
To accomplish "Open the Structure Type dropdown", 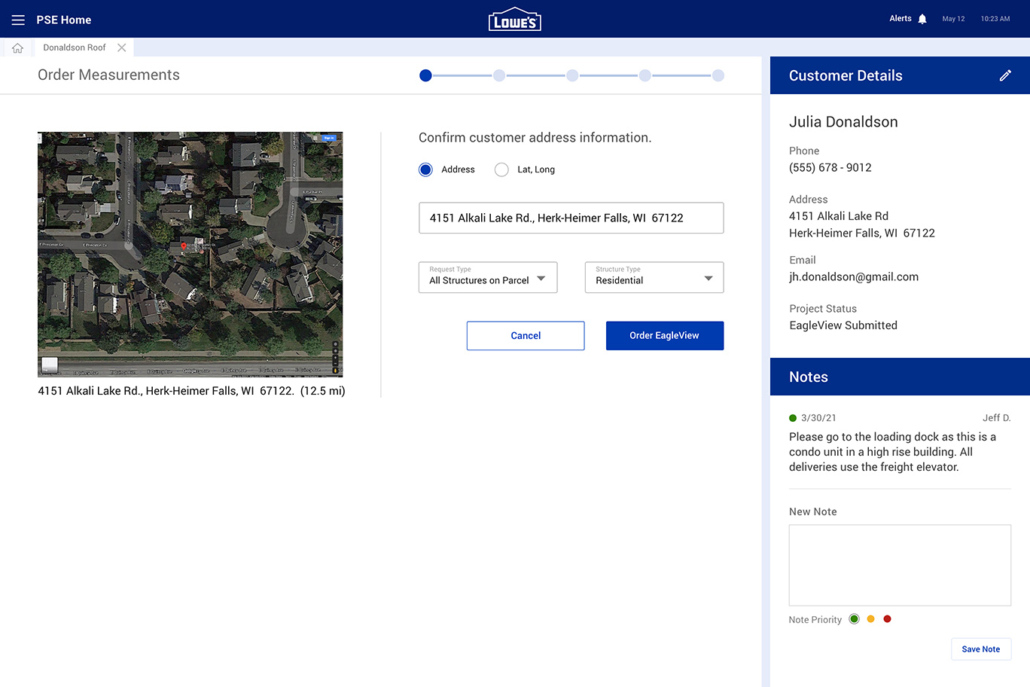I will pos(654,277).
